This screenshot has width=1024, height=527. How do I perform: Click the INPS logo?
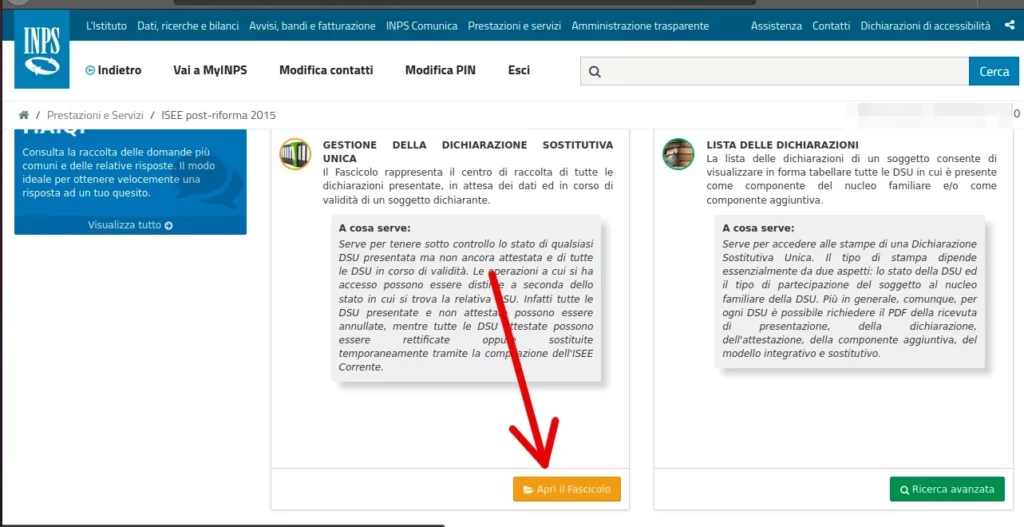point(42,50)
